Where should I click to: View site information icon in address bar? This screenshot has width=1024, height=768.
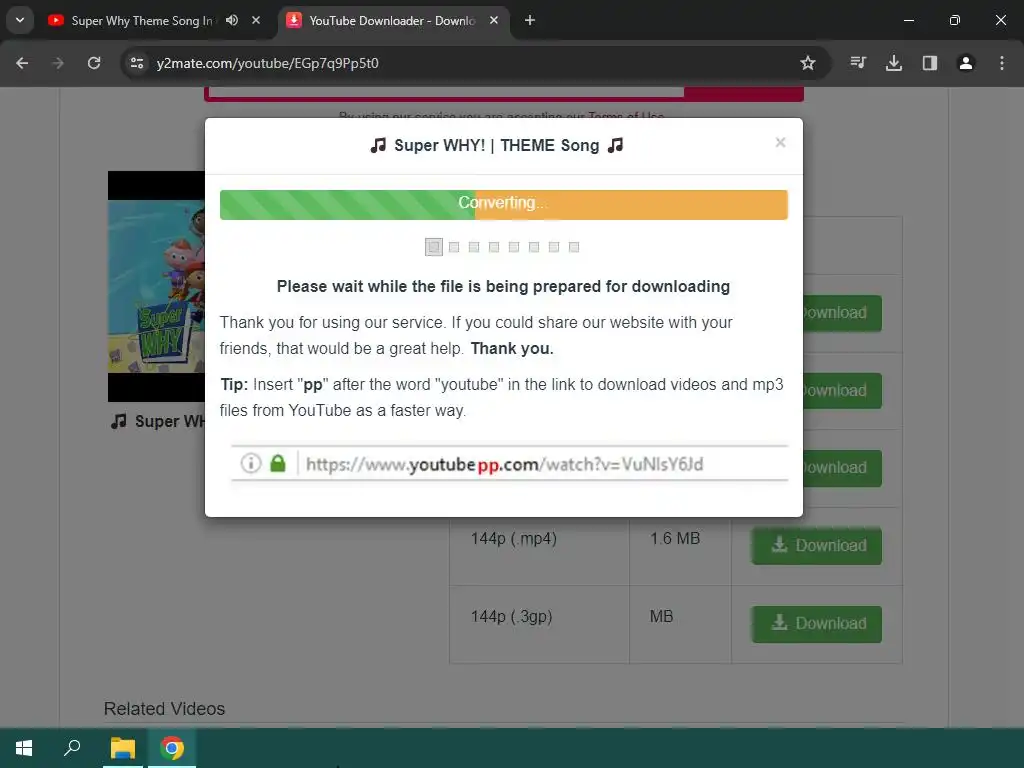click(x=137, y=63)
